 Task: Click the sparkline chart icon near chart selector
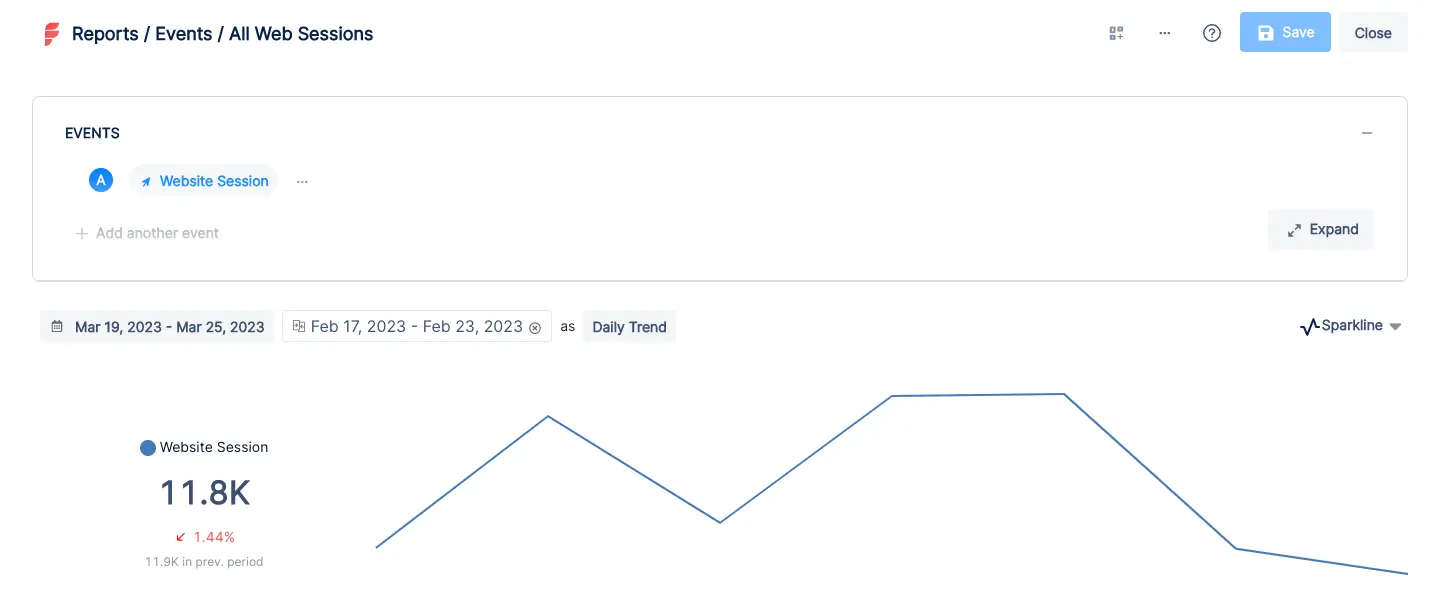(1308, 325)
